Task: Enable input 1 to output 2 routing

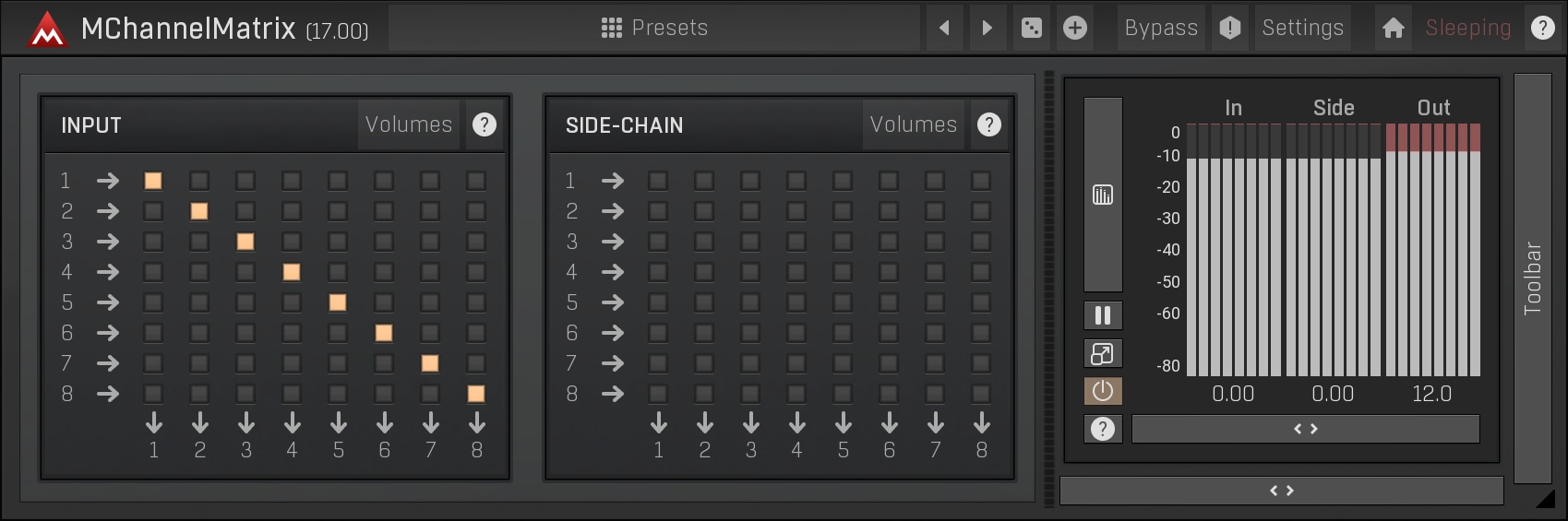Action: (x=199, y=181)
